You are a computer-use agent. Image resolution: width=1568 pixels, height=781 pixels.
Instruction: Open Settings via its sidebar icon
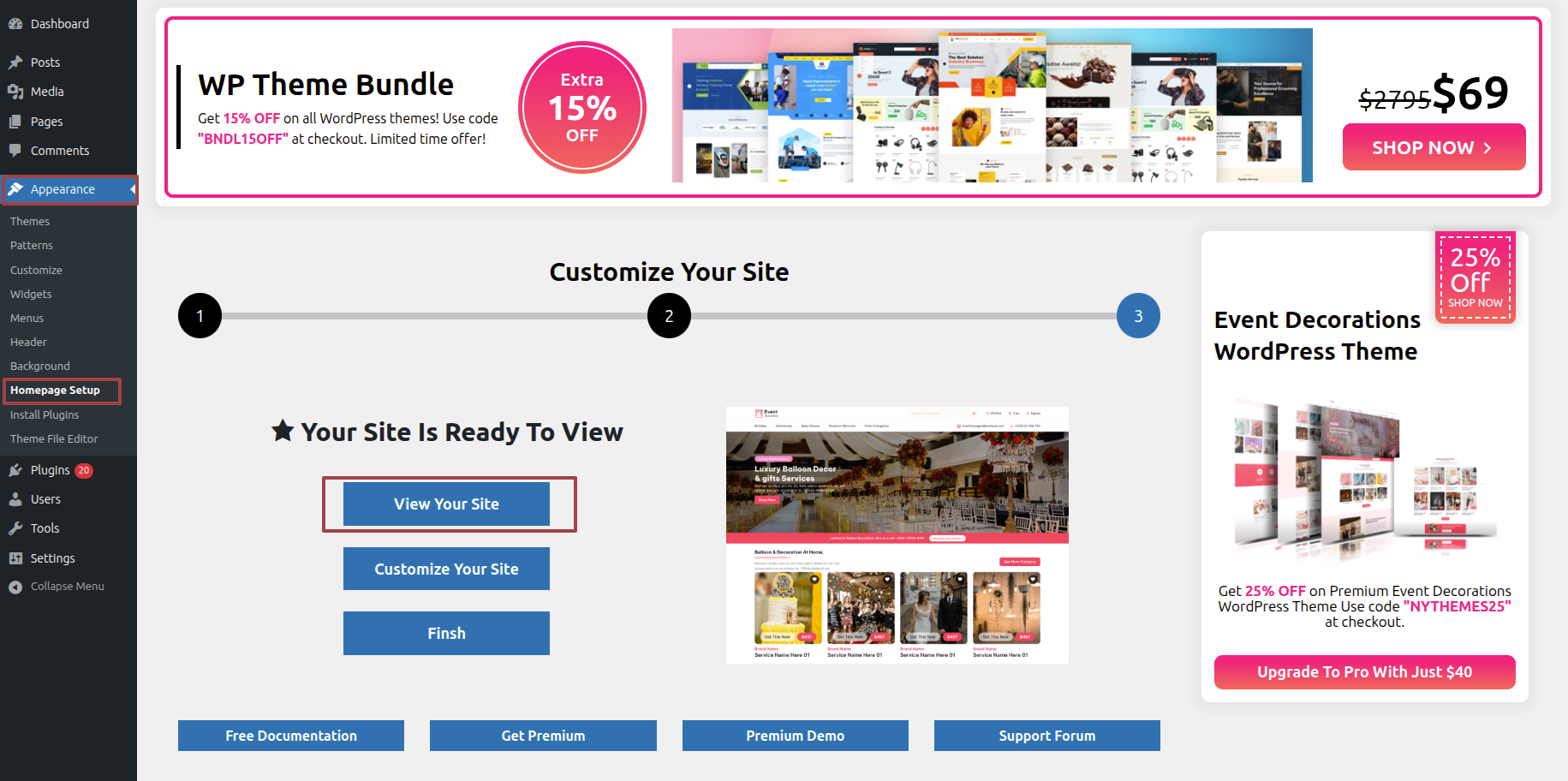coord(15,558)
